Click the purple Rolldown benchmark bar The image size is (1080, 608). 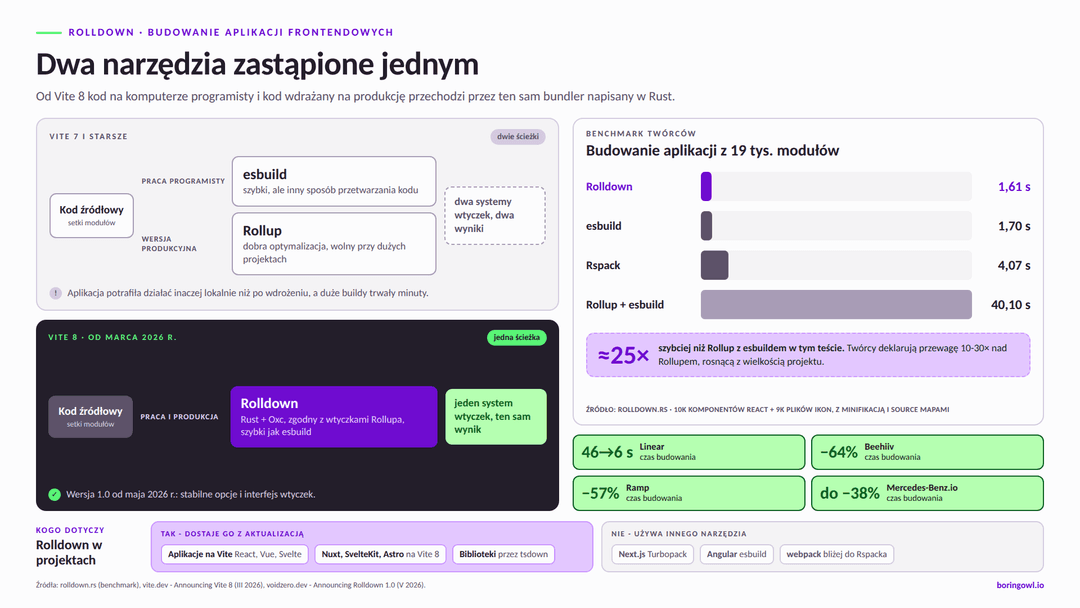tap(706, 187)
